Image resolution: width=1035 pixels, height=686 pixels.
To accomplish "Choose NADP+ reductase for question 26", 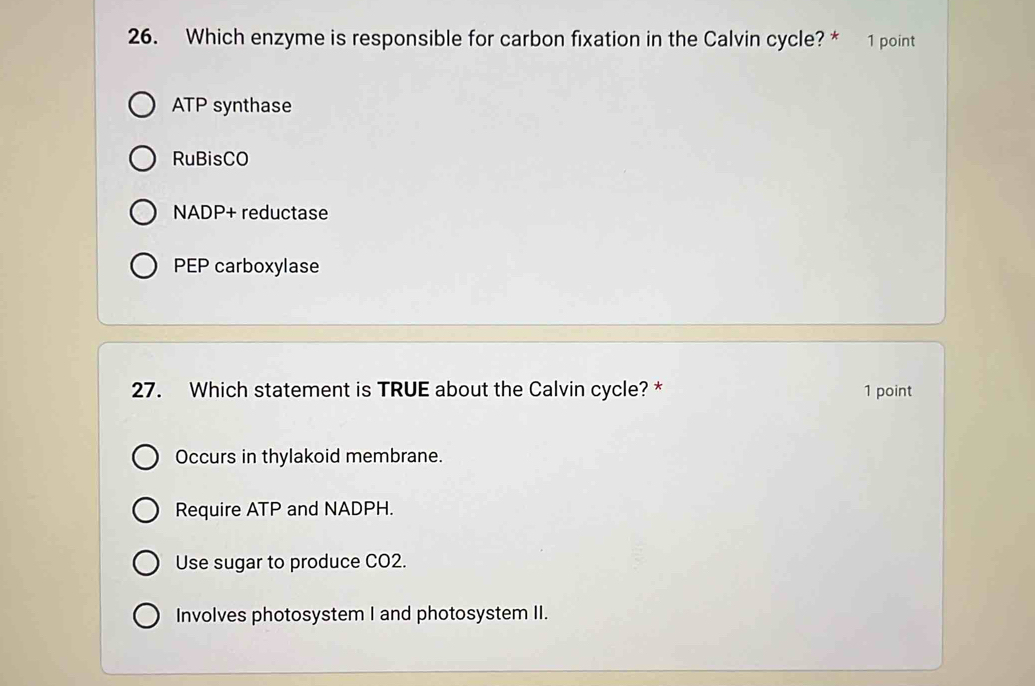I will 144,212.
